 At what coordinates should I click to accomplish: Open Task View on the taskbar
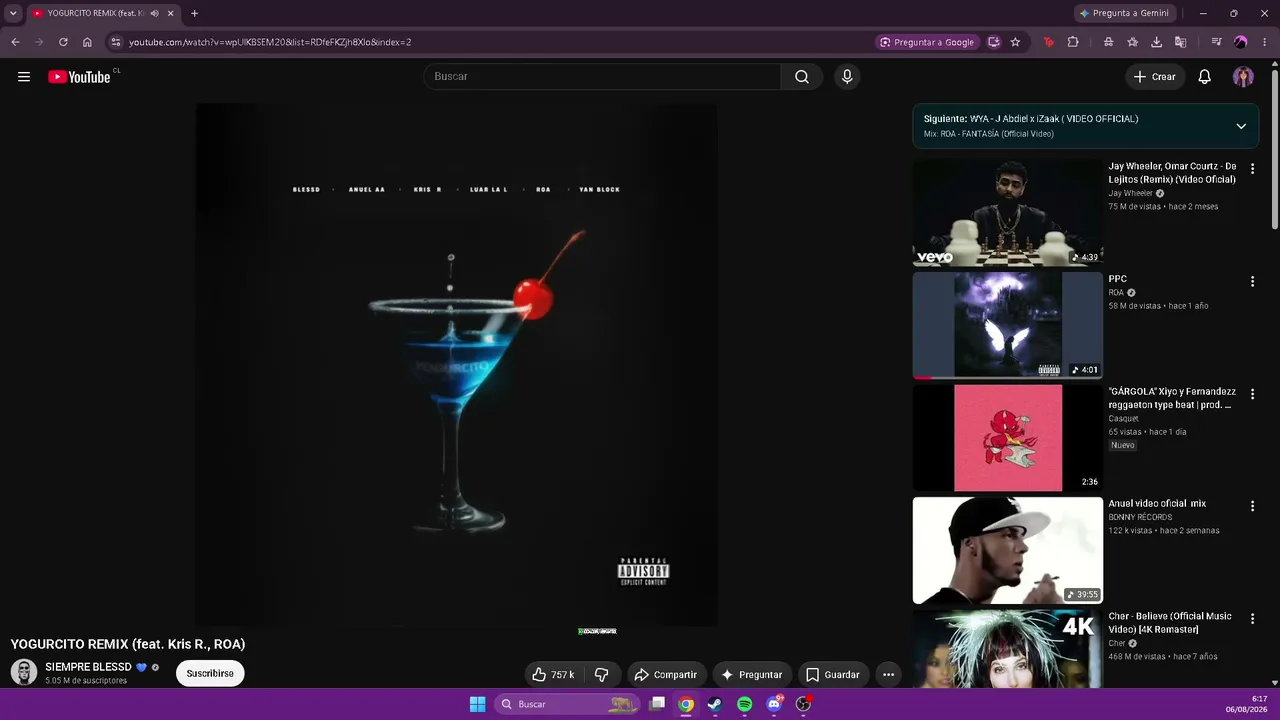[657, 704]
